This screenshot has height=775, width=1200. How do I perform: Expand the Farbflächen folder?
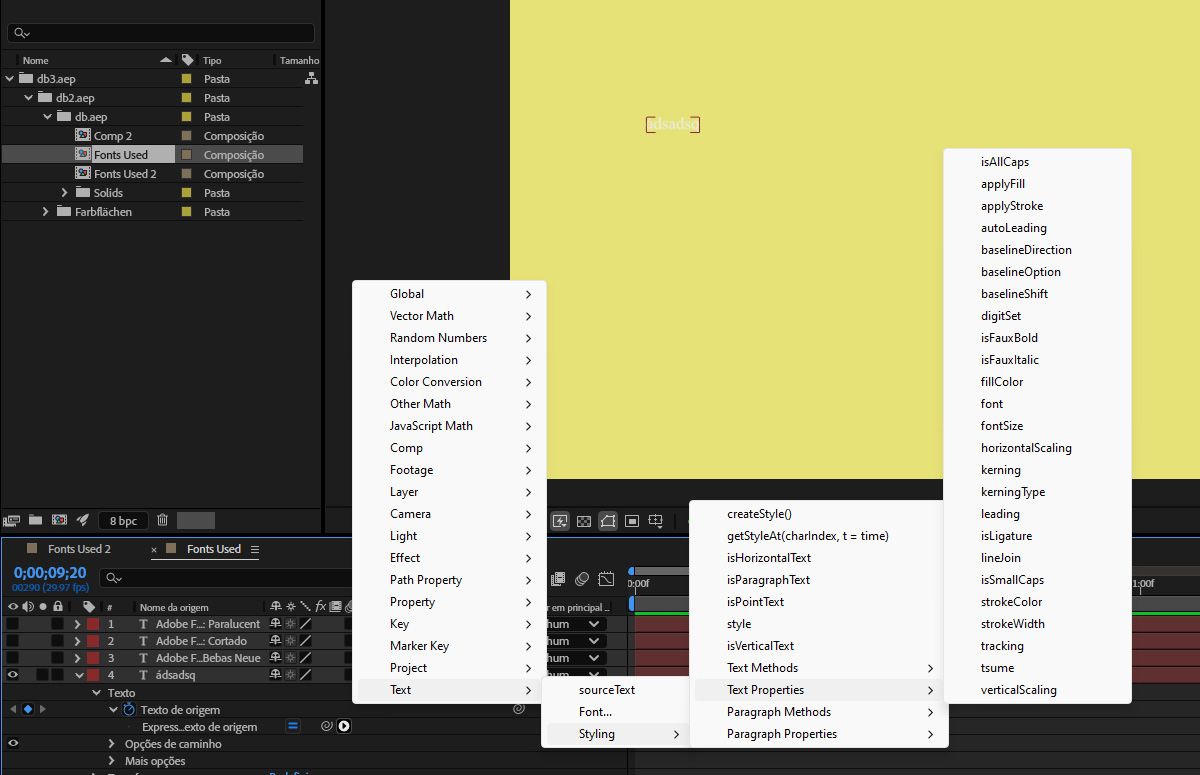pos(46,212)
